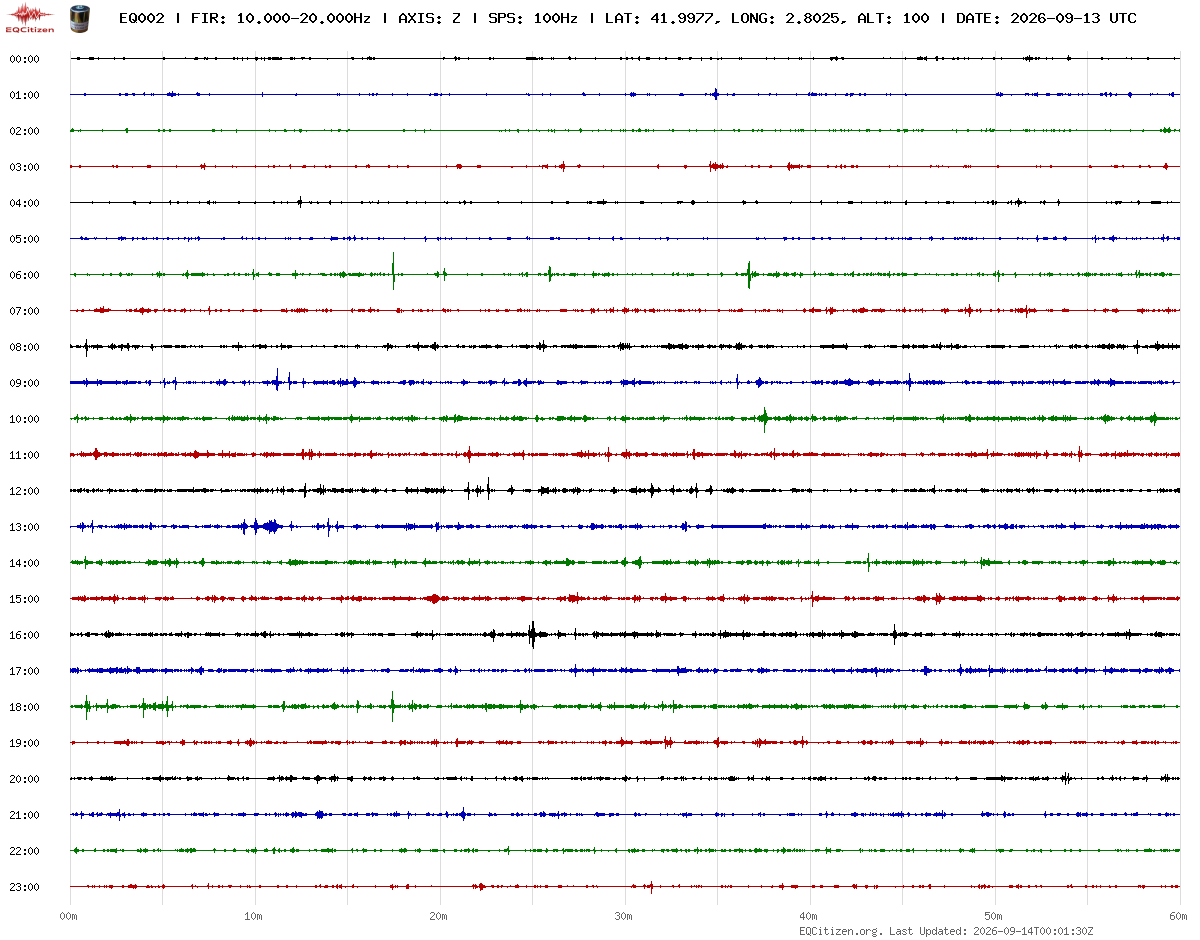This screenshot has height=940, width=1200.
Task: Click the 60m tick on the time axis
Action: 1180,916
